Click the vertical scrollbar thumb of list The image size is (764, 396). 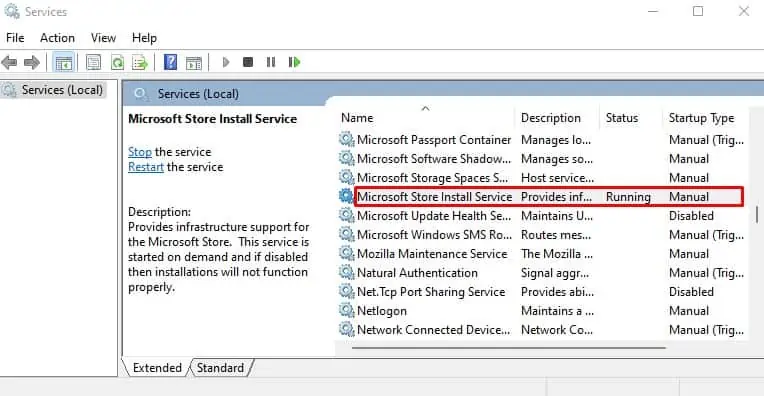point(757,214)
